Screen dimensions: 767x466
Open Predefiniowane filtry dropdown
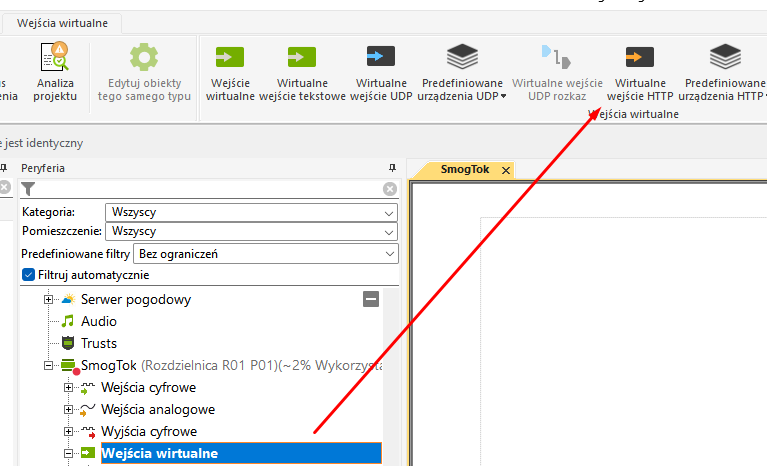266,254
